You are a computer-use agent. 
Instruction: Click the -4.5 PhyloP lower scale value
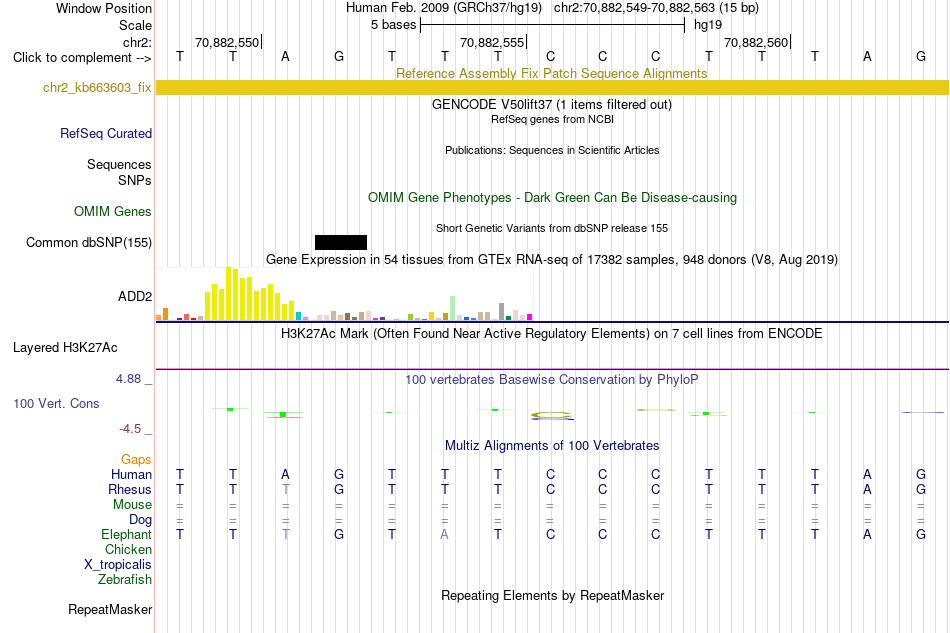tap(130, 429)
